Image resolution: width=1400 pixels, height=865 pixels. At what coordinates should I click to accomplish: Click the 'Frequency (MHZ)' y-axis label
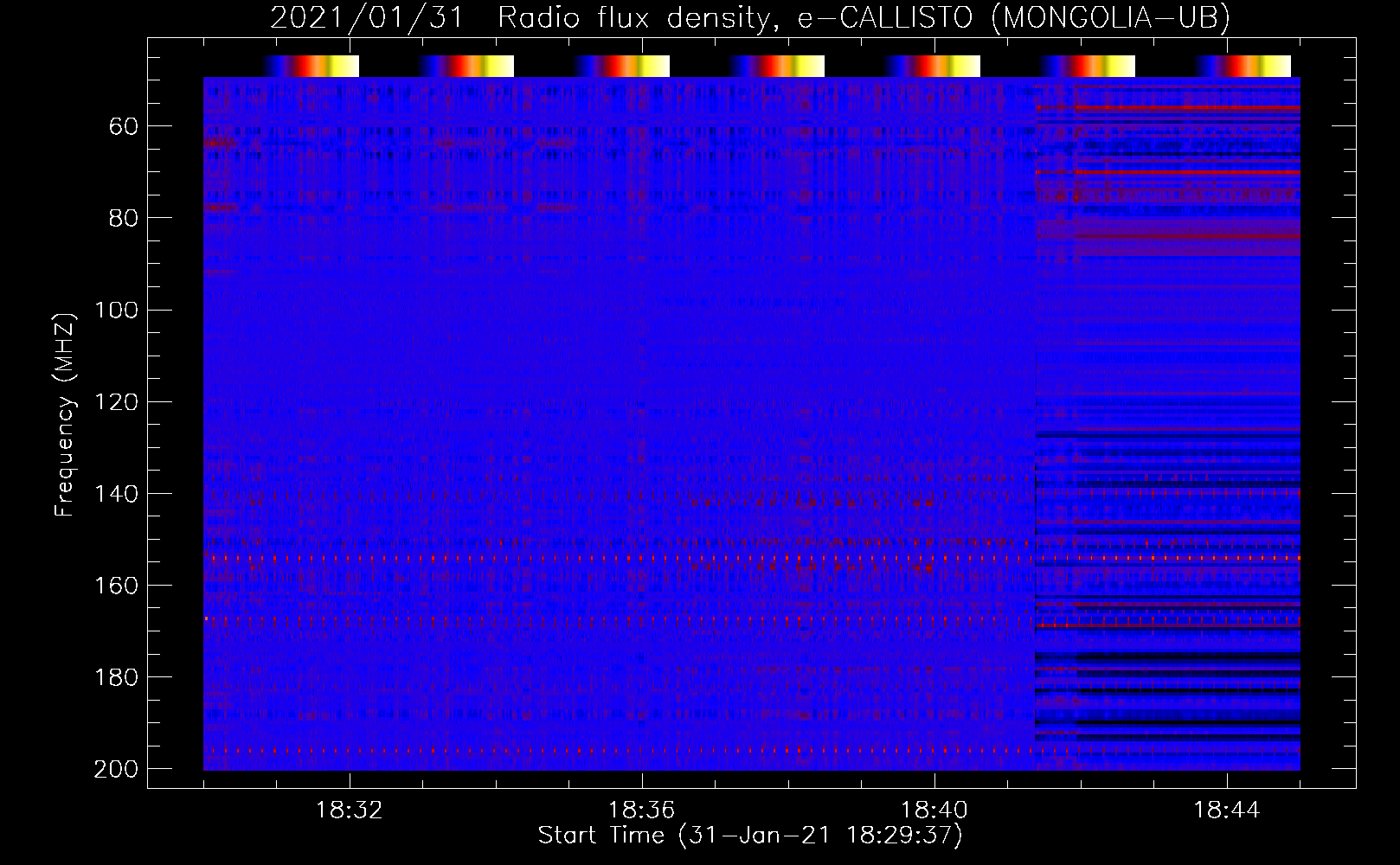[x=65, y=414]
